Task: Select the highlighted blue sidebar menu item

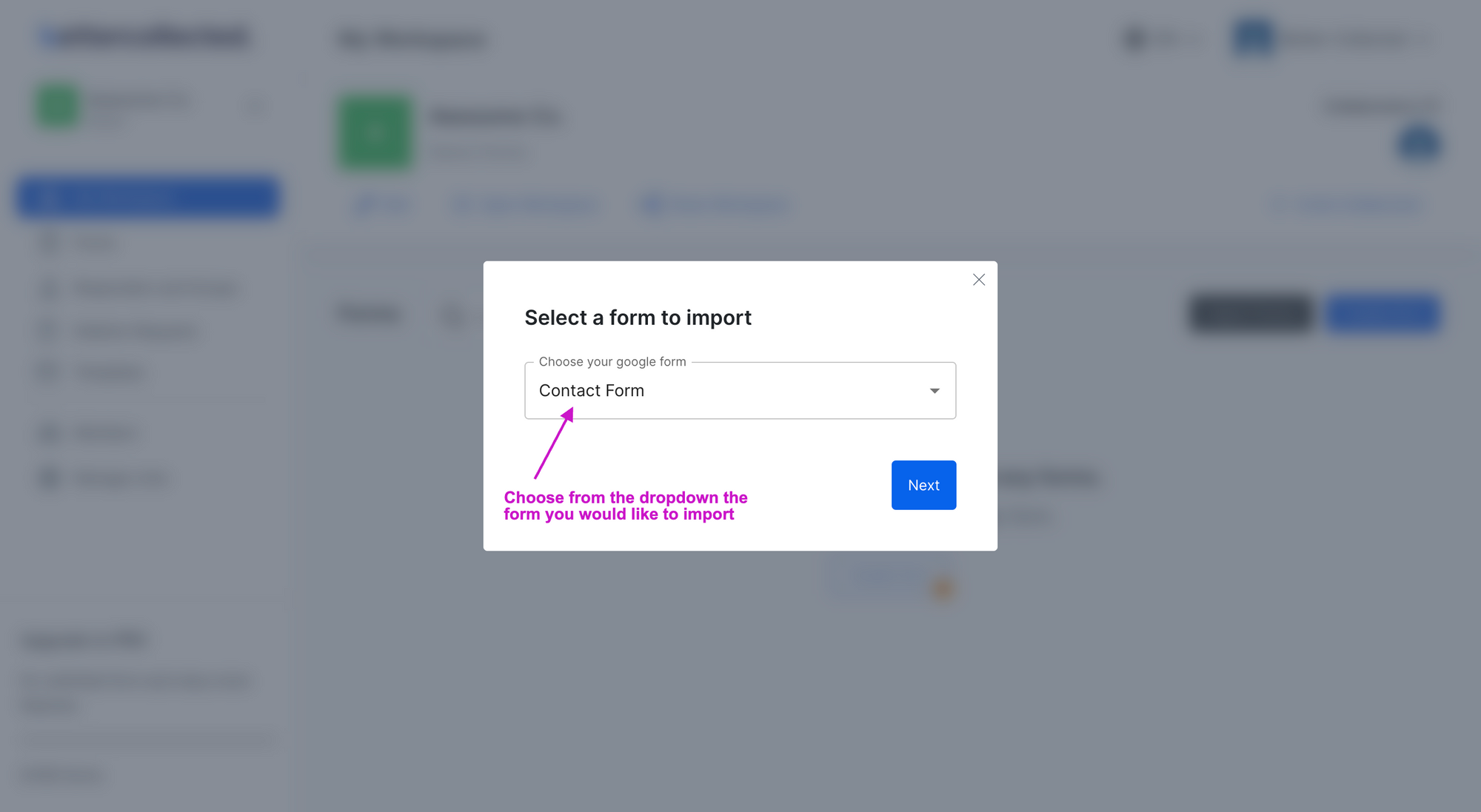Action: point(148,198)
